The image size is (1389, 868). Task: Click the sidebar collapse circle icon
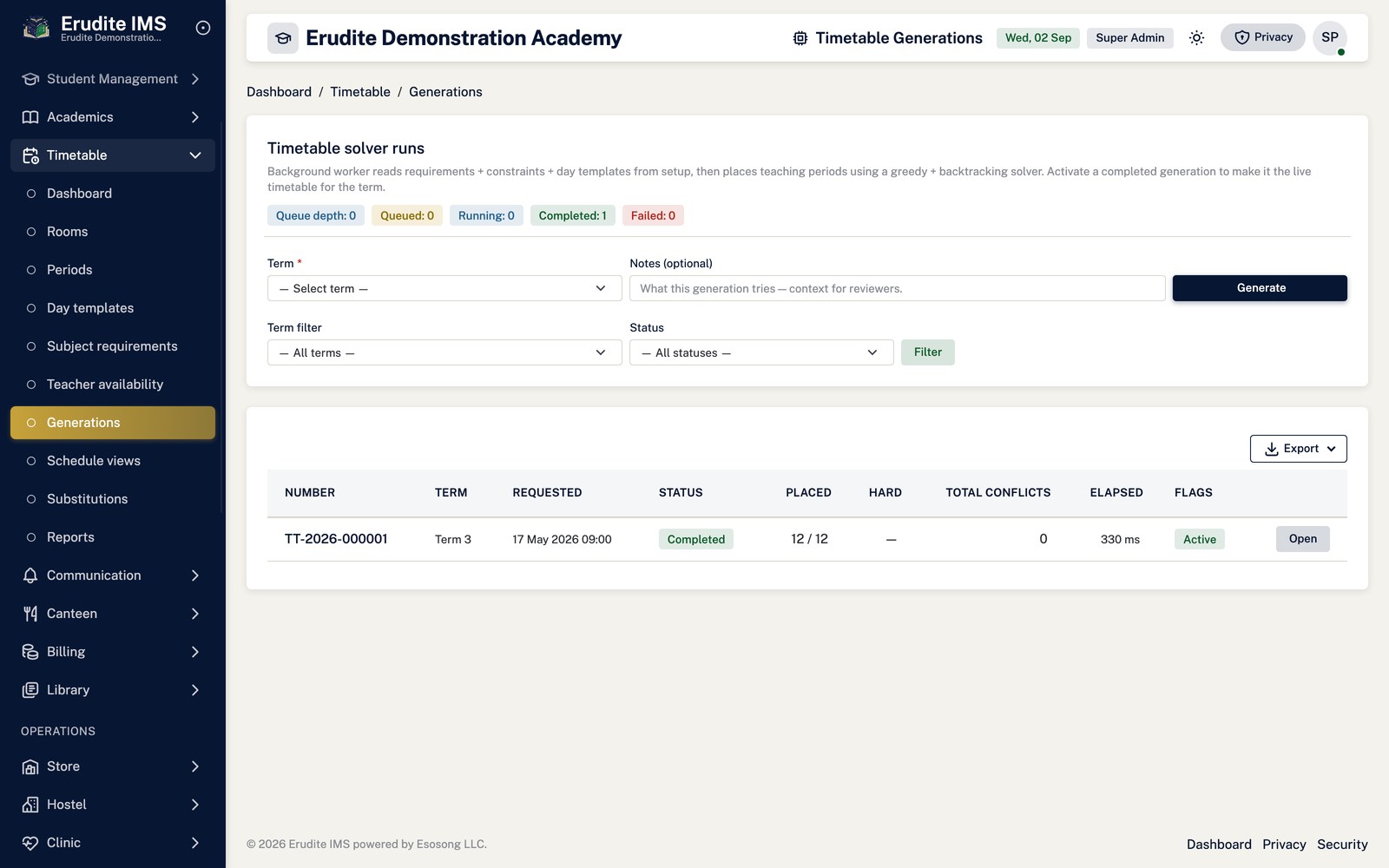203,28
